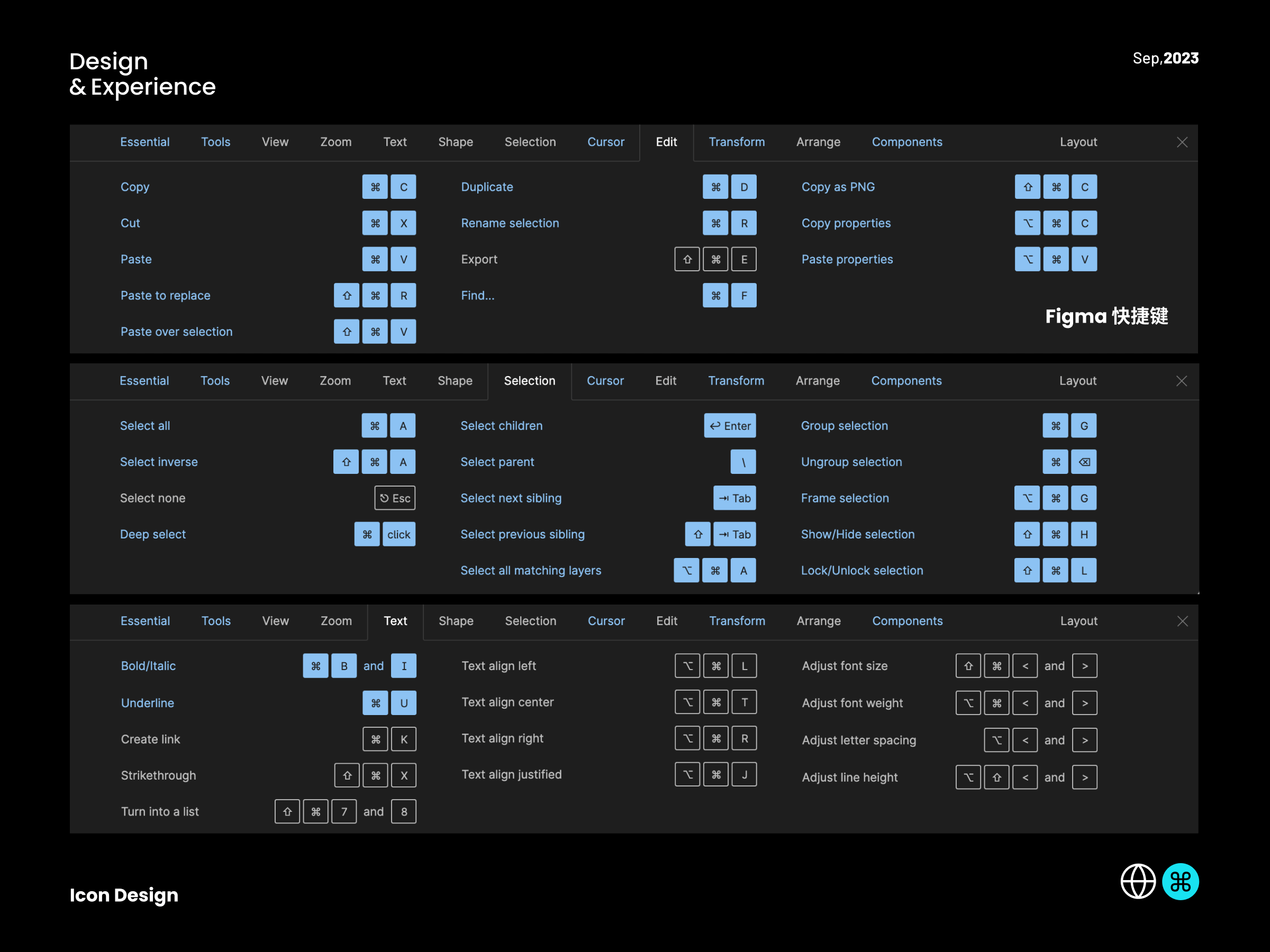
Task: Click the shift key in Adjust font size row
Action: point(968,666)
